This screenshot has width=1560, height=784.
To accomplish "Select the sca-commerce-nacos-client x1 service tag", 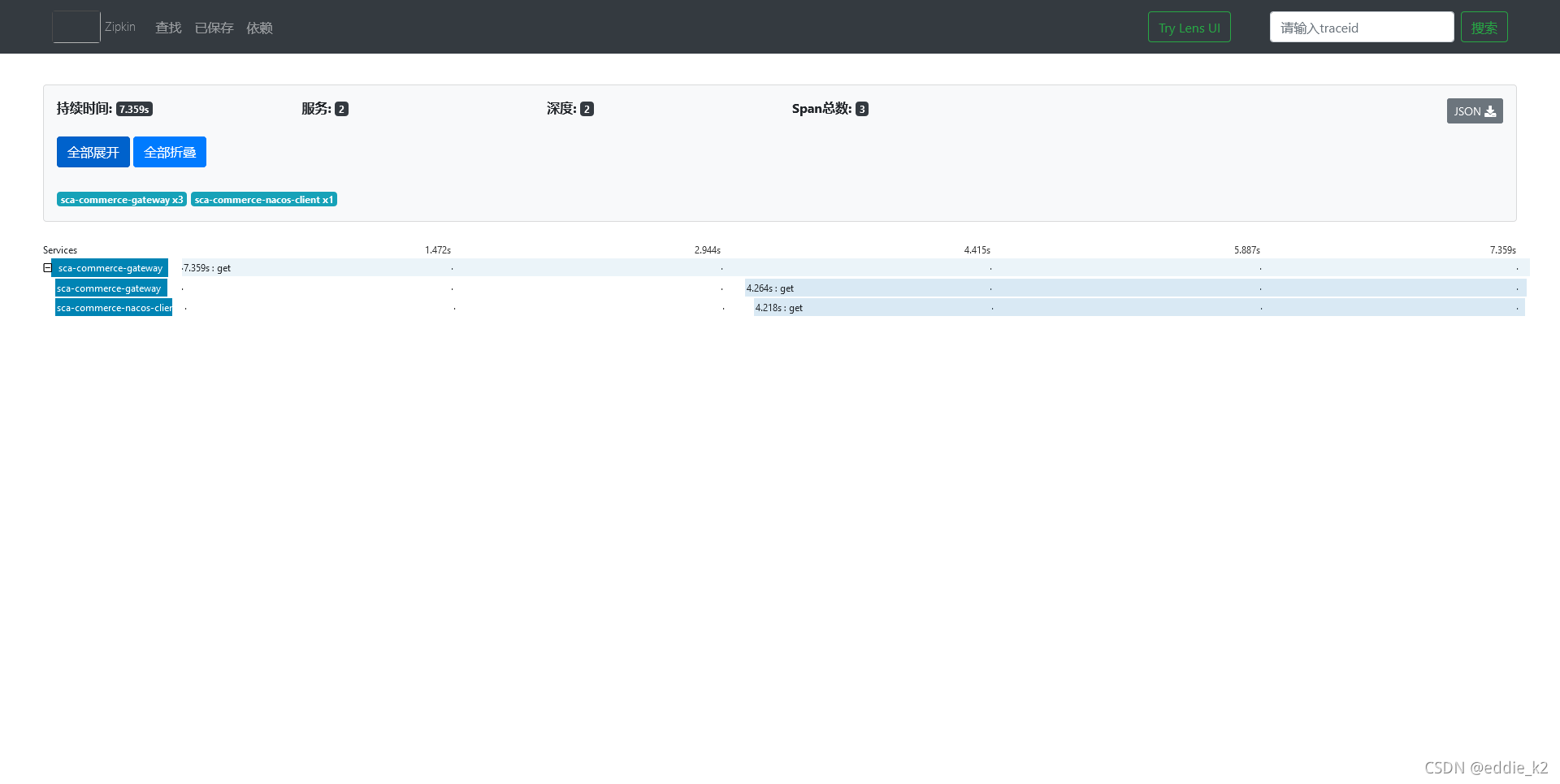I will 264,200.
